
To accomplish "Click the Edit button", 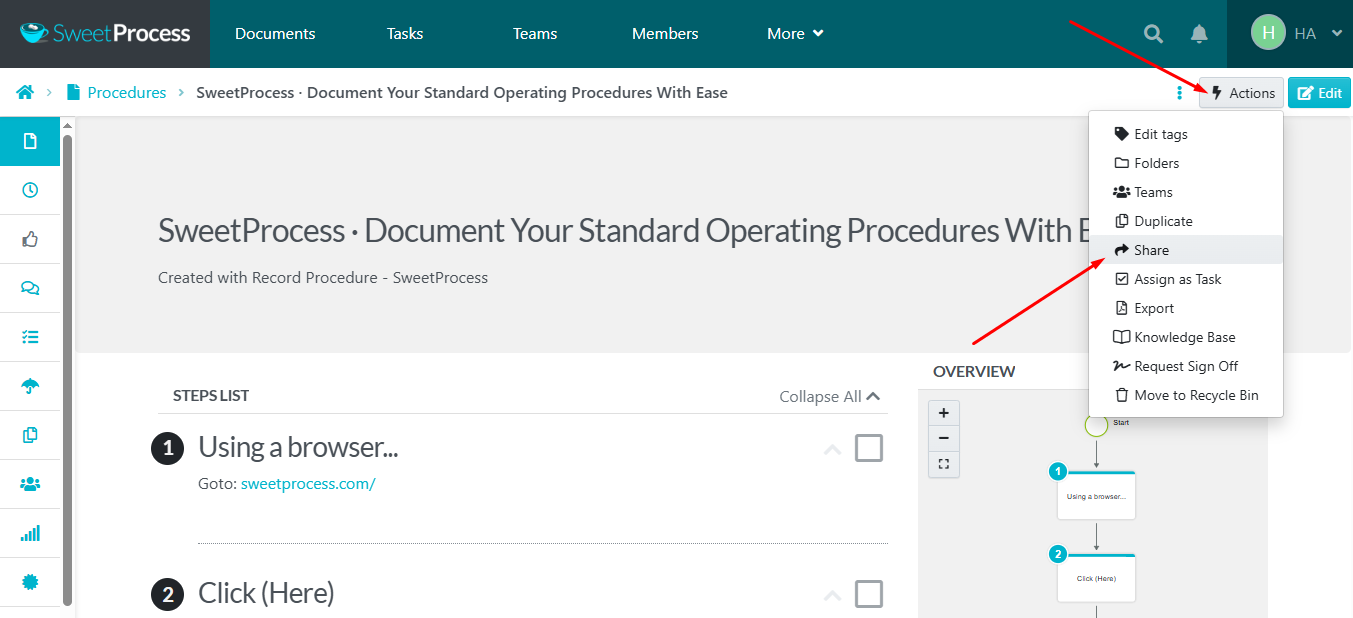I will (1319, 93).
